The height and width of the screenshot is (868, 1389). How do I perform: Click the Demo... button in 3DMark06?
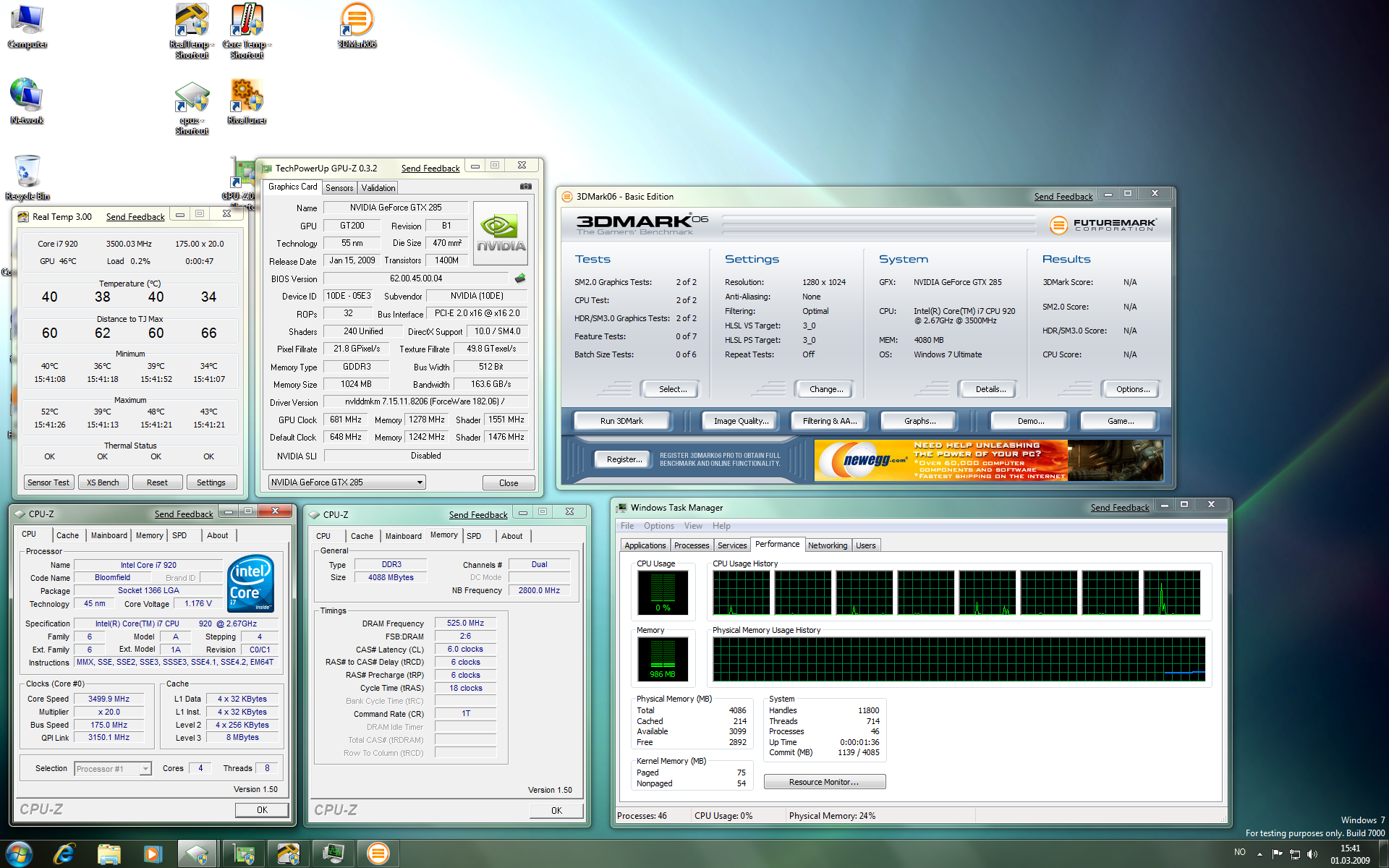[x=1031, y=421]
